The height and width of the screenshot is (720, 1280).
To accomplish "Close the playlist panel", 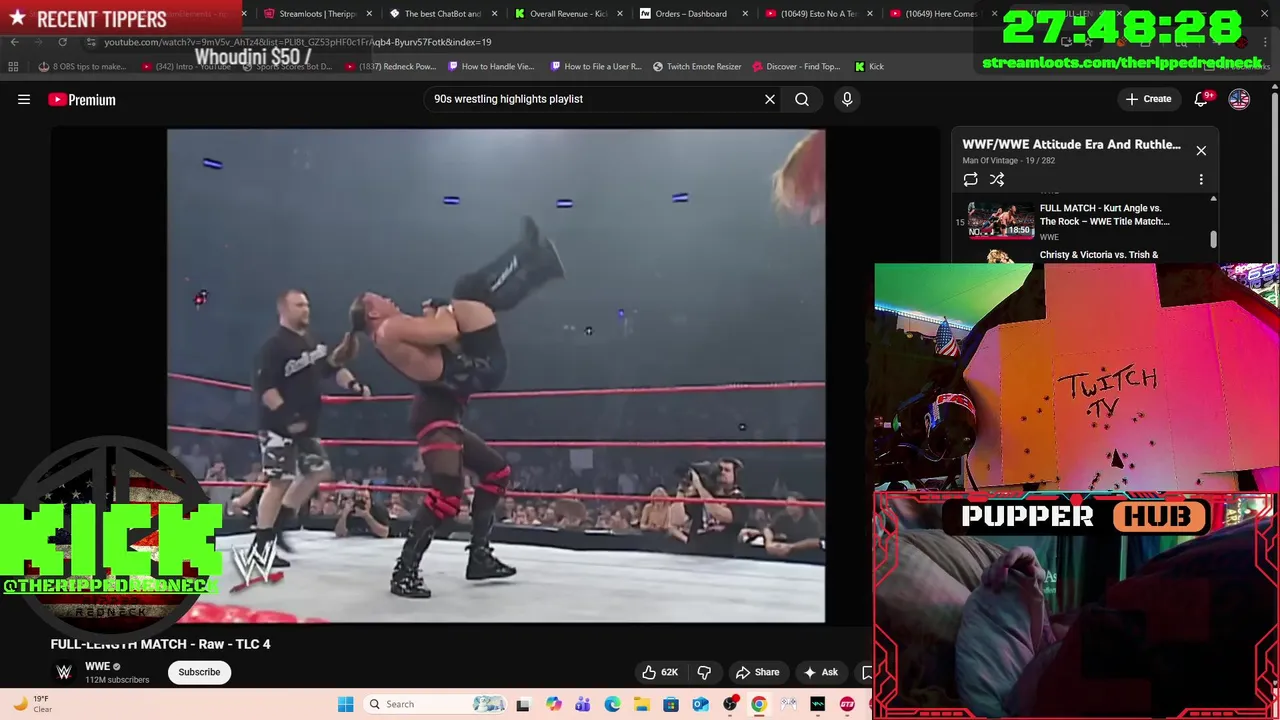I will (1201, 151).
